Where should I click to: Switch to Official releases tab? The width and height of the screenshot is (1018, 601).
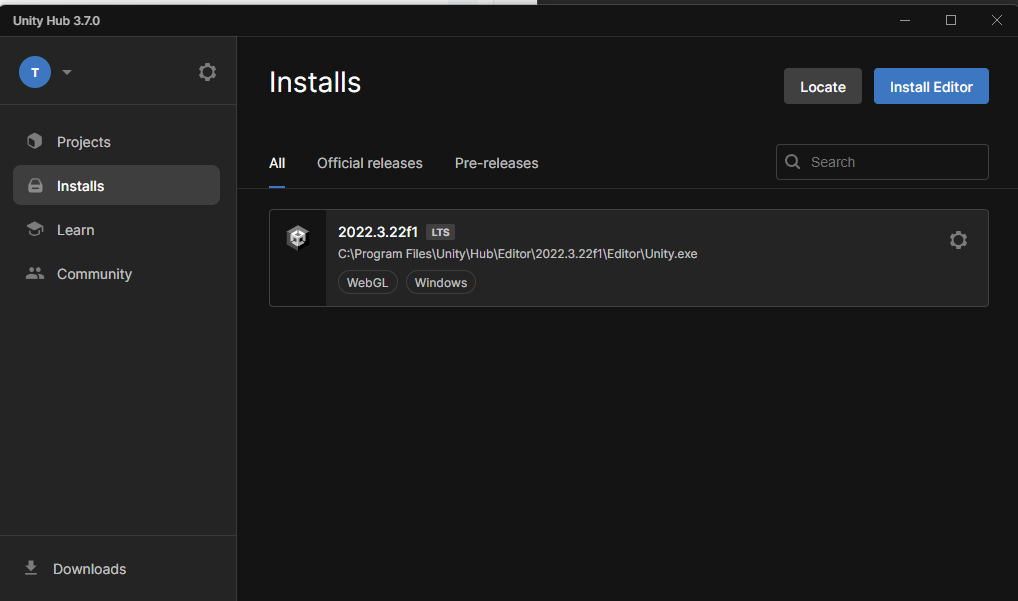point(369,164)
